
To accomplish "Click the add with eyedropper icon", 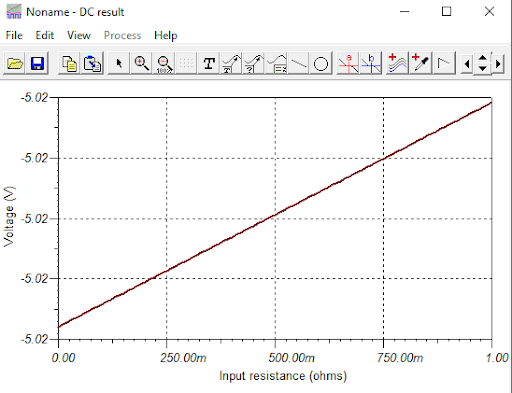I will coord(420,63).
